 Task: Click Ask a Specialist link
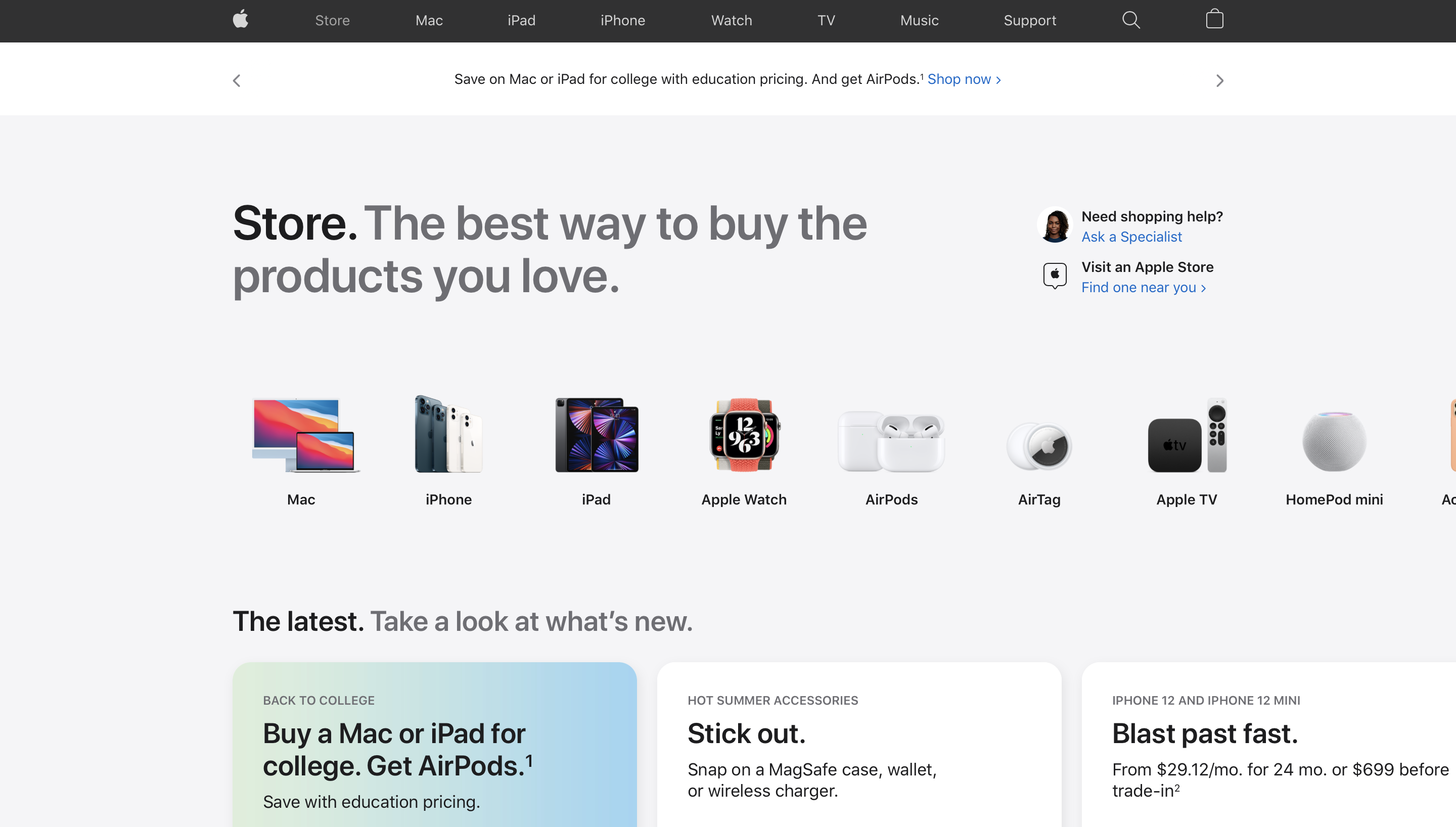(1131, 237)
